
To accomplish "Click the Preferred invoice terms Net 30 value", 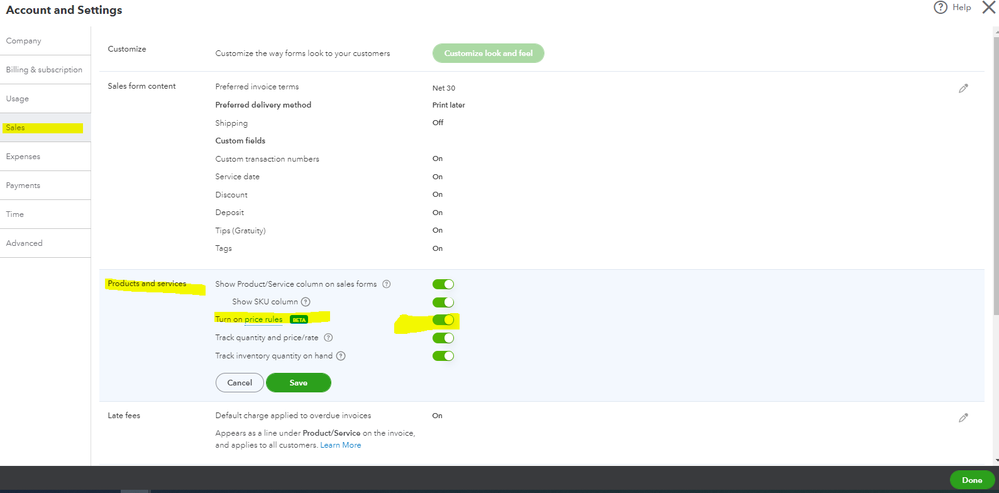I will pyautogui.click(x=443, y=89).
